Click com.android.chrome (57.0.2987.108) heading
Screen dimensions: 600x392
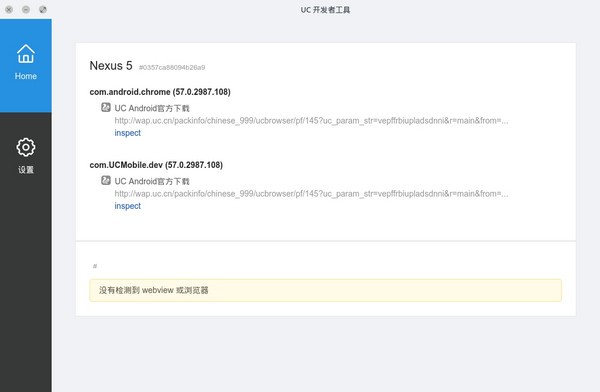coord(160,92)
